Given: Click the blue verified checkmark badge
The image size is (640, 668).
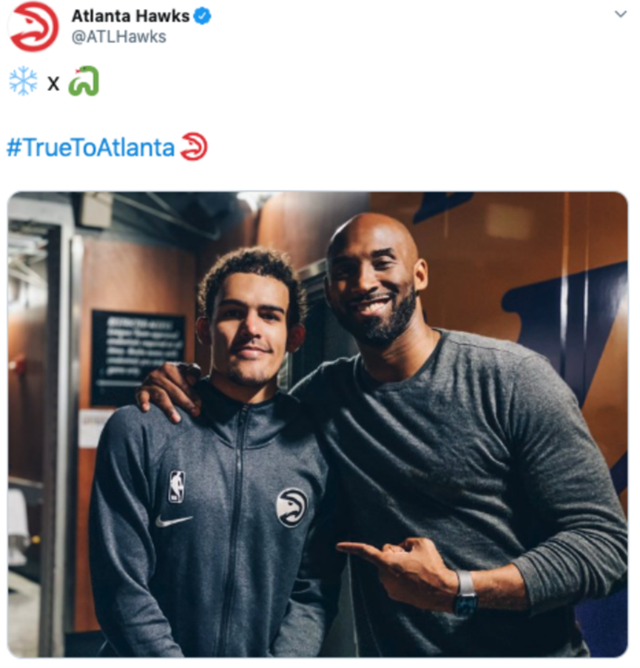Looking at the screenshot, I should pyautogui.click(x=202, y=16).
